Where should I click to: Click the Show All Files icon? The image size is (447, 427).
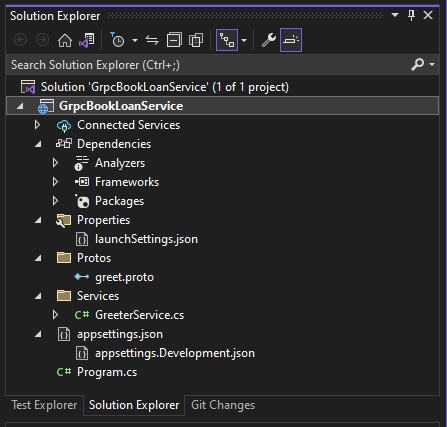pyautogui.click(x=196, y=40)
